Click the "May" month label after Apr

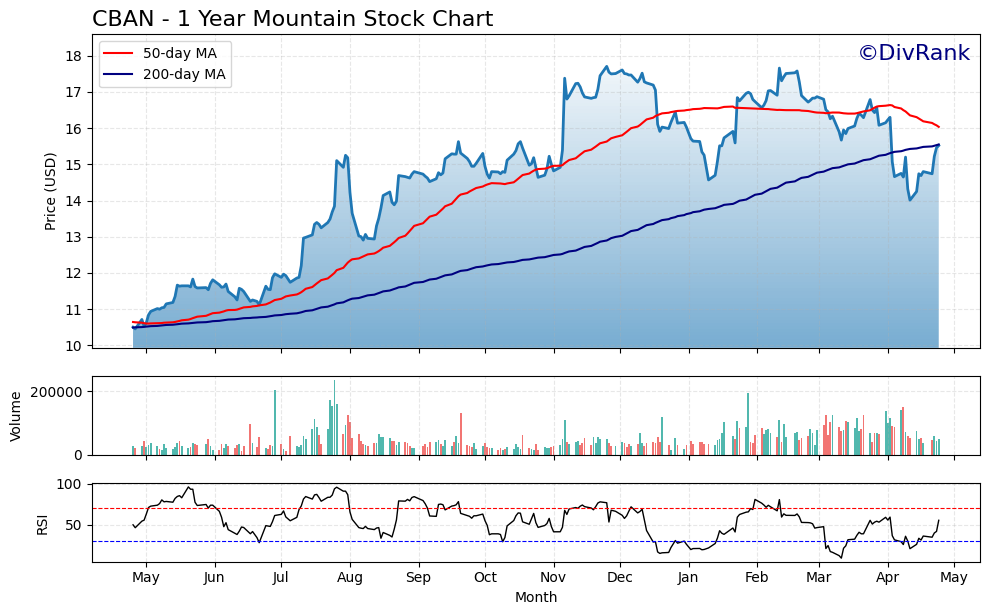[954, 578]
